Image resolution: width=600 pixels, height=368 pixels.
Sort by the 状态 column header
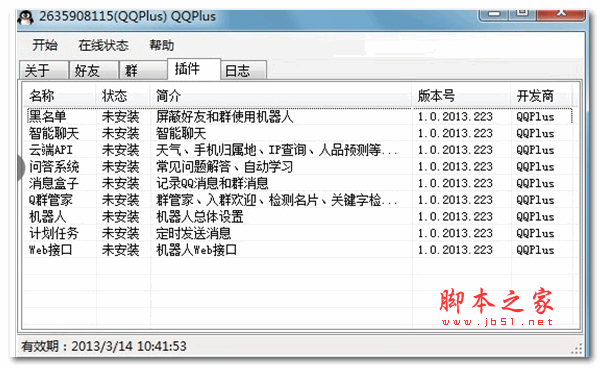click(122, 96)
